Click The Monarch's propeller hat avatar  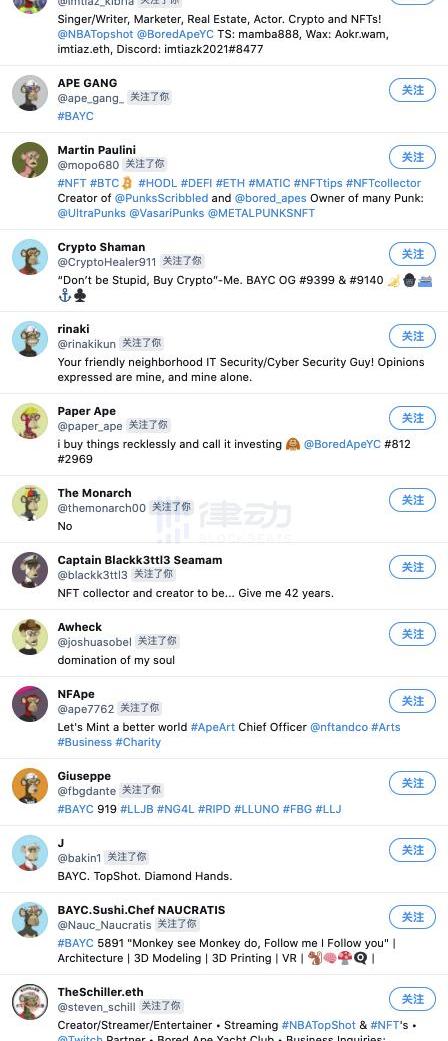point(30,503)
